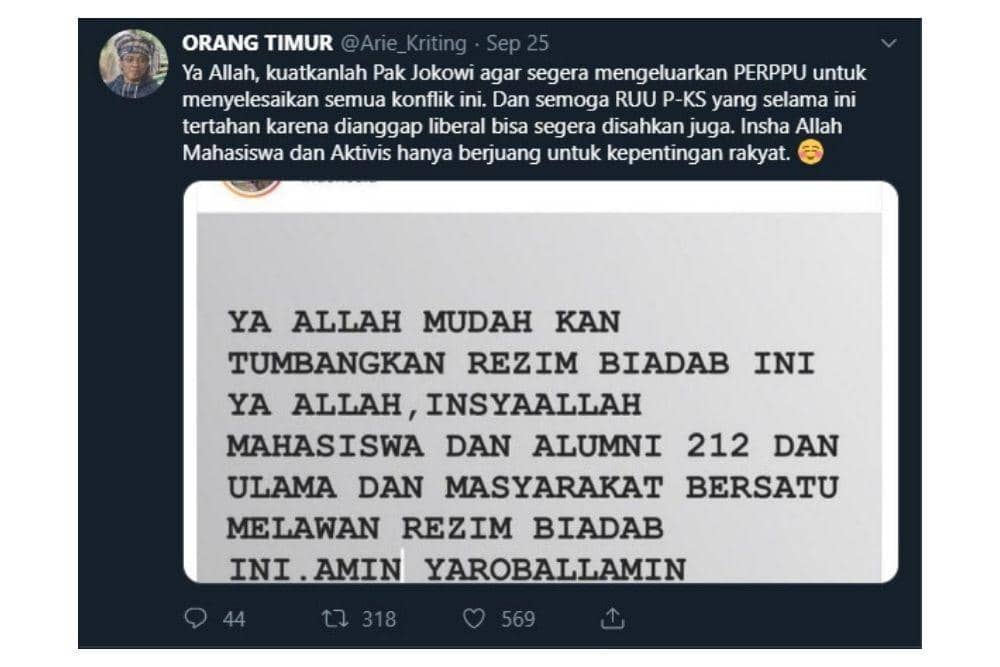Enlarge the attached prayer screenshot image
The width and height of the screenshot is (1000, 667).
(x=540, y=381)
